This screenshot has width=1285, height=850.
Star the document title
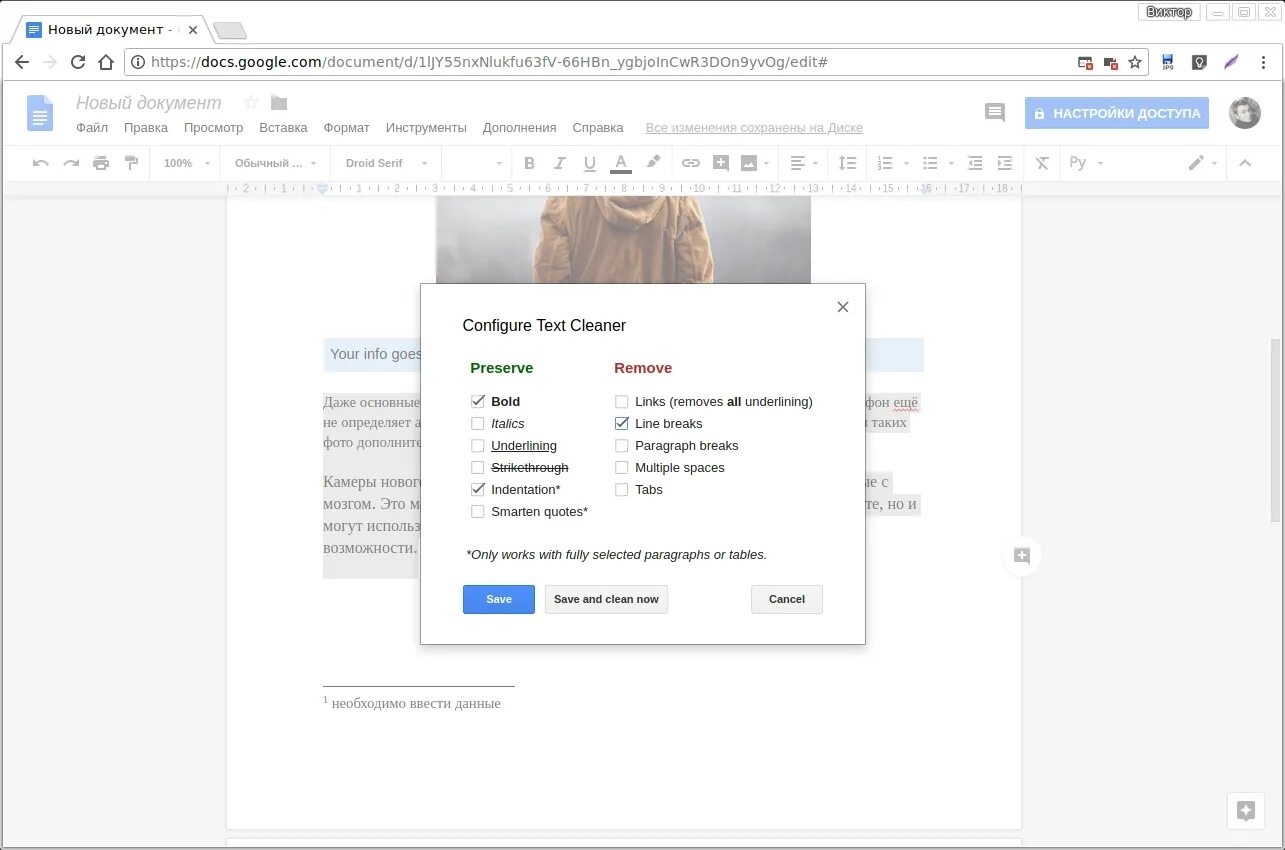(251, 103)
